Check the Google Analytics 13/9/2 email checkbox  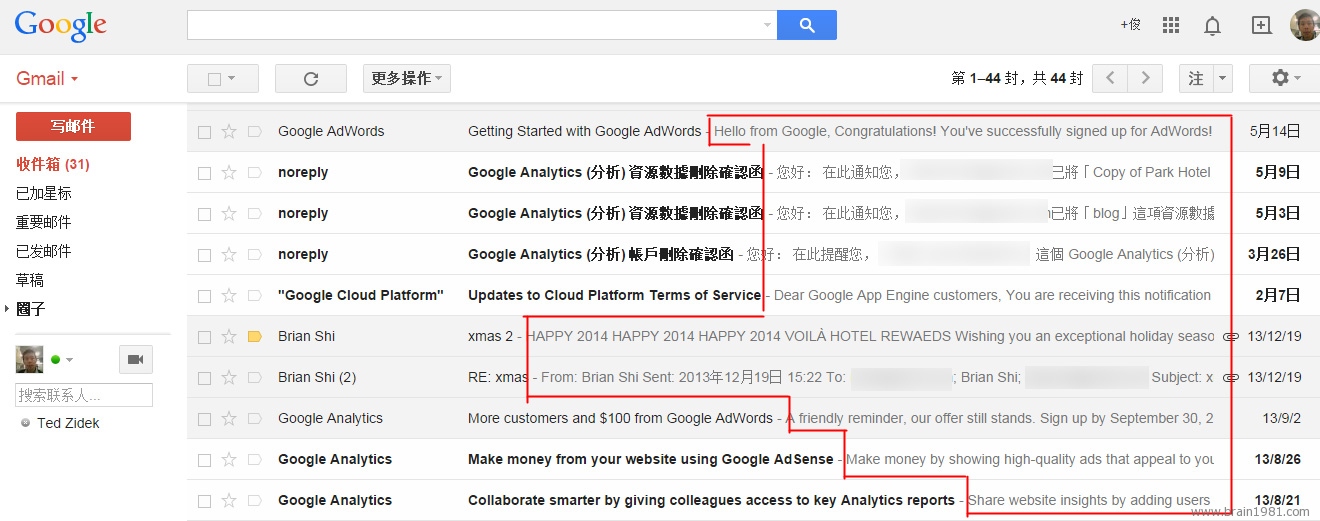[x=204, y=418]
